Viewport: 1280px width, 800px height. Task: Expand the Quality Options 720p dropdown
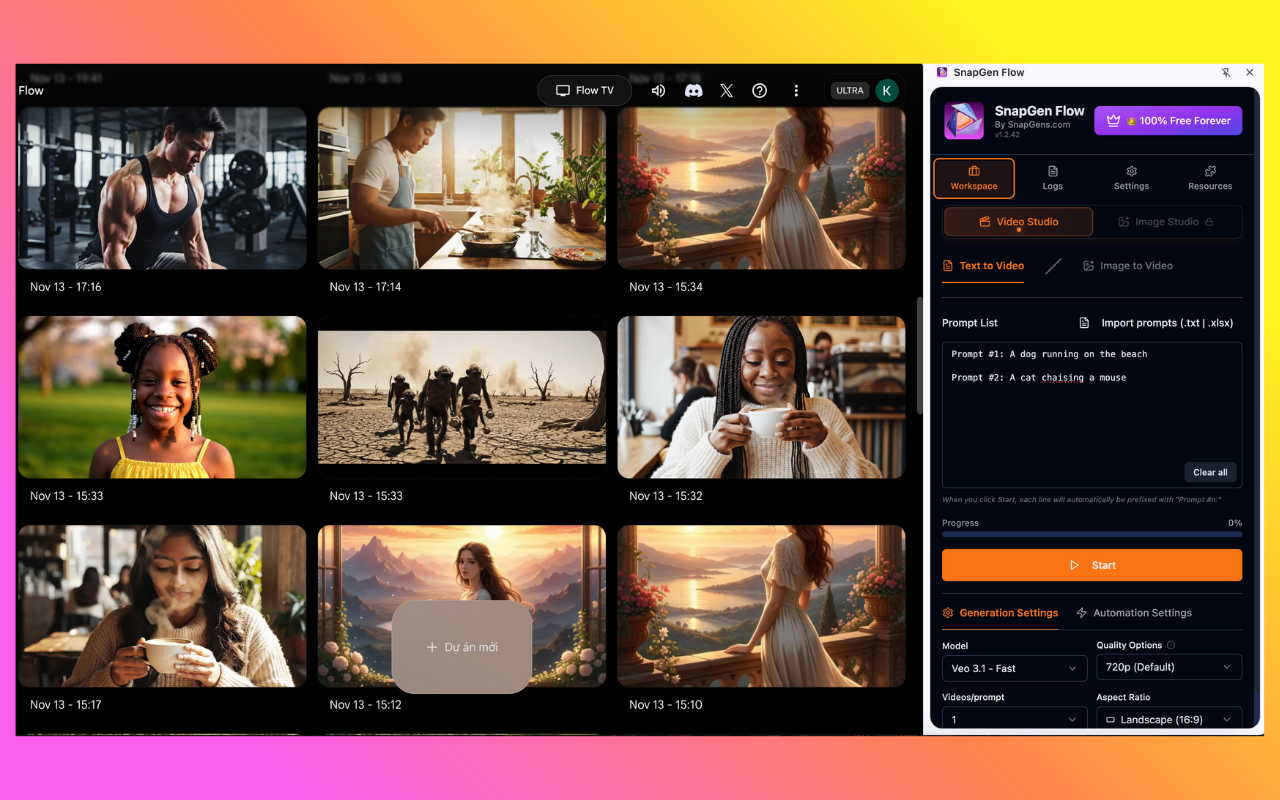pos(1169,667)
